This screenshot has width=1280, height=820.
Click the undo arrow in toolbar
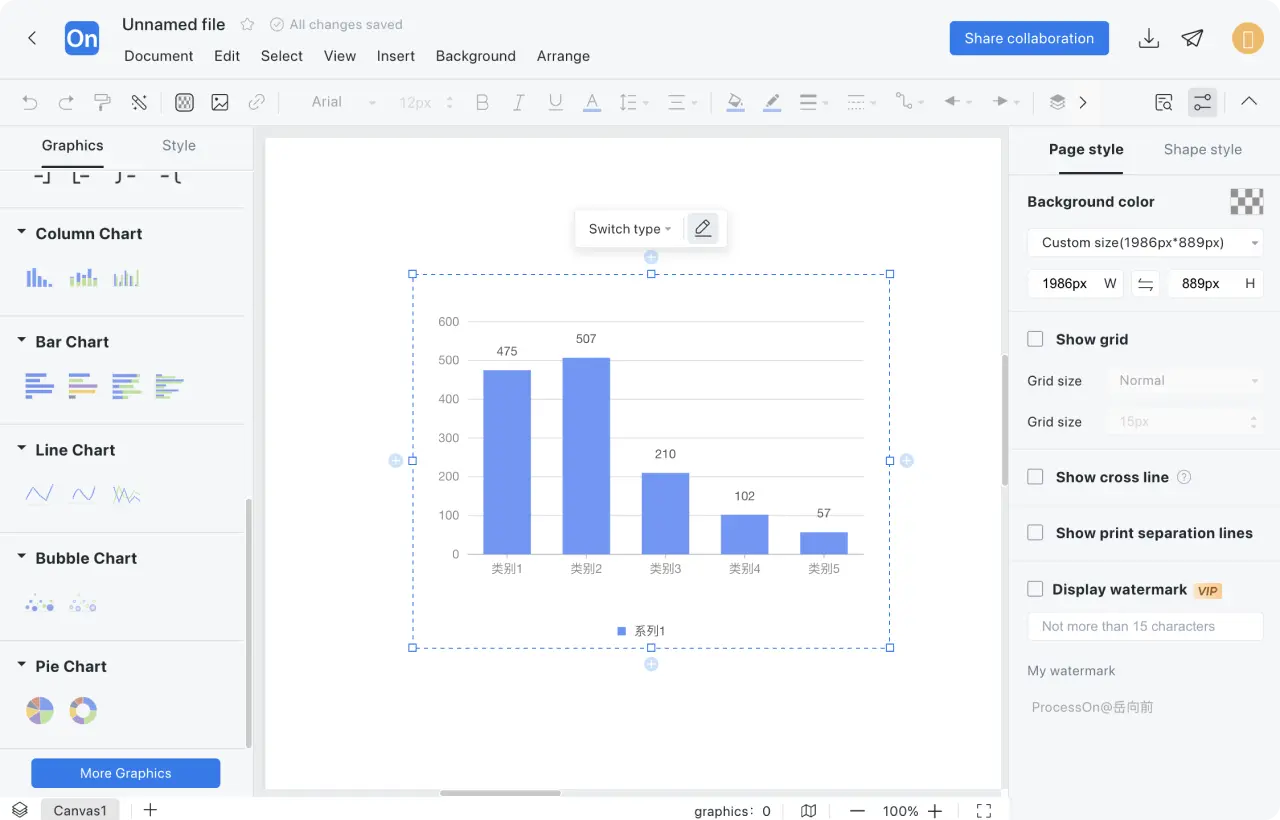pos(30,102)
